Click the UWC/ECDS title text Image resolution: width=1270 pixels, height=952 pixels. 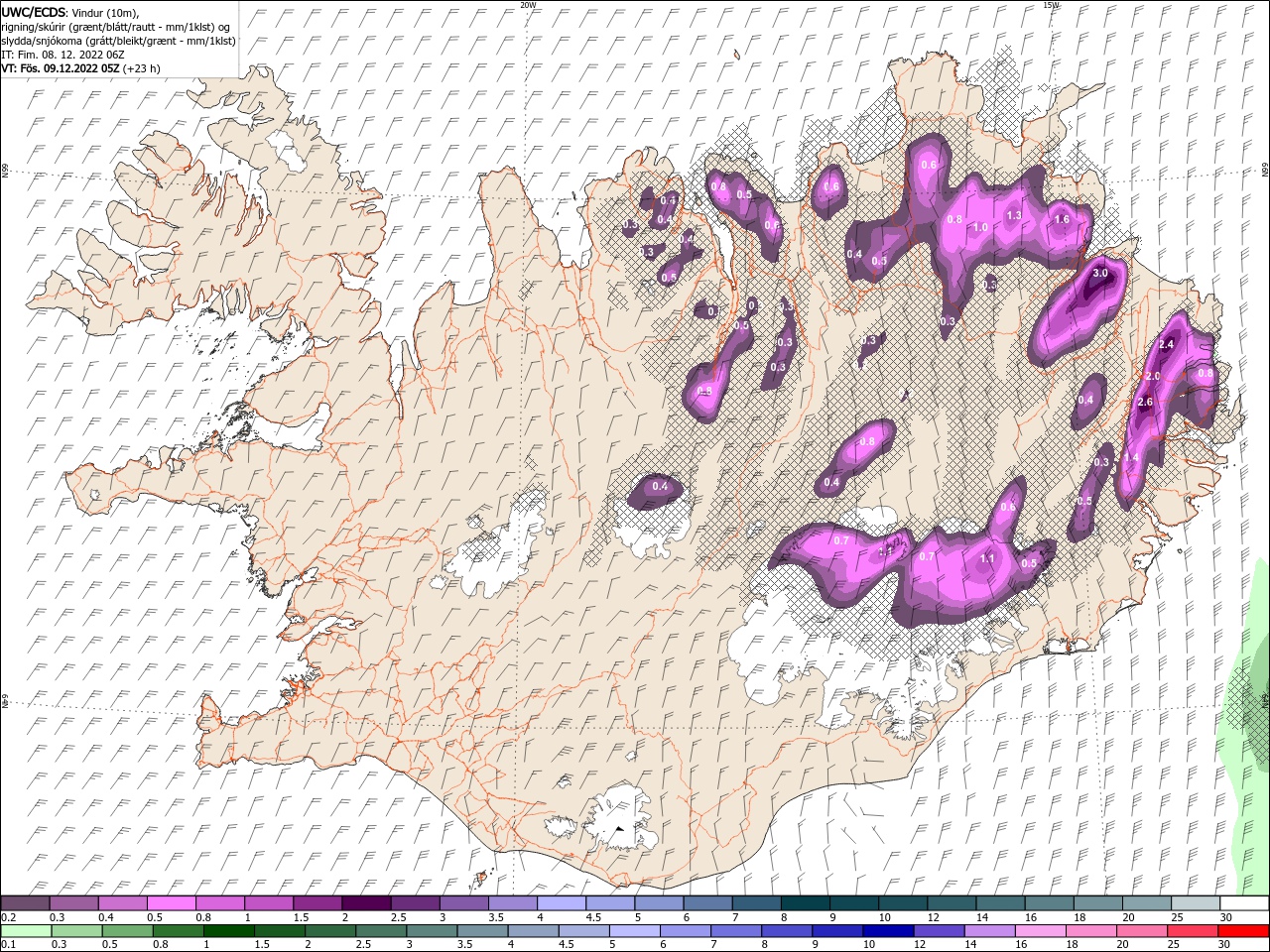pos(34,12)
